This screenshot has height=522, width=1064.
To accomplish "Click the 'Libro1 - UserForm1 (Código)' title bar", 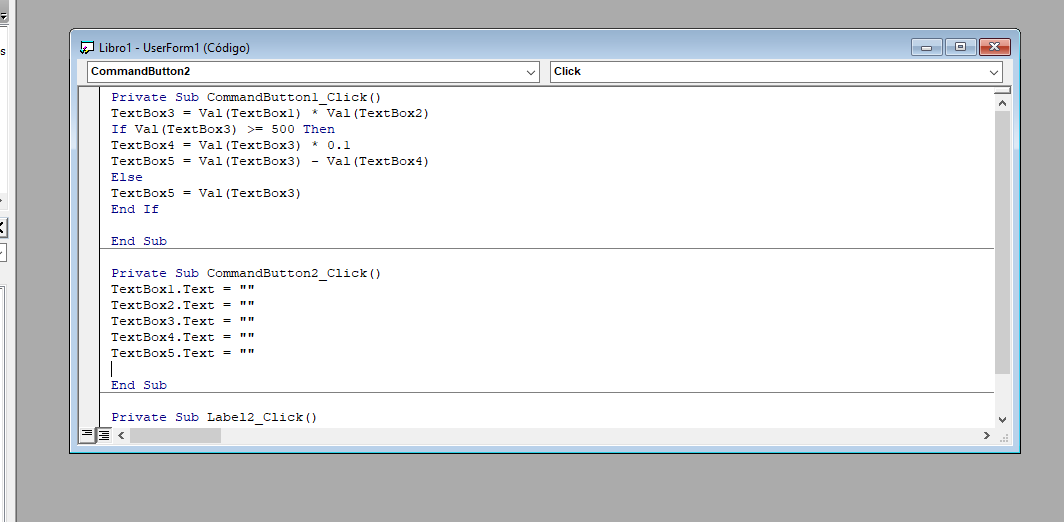I will click(174, 48).
